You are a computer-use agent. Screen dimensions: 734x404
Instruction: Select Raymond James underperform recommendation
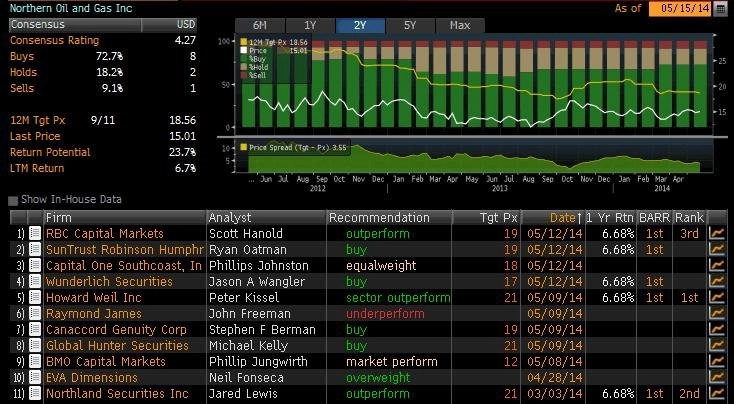[385, 313]
